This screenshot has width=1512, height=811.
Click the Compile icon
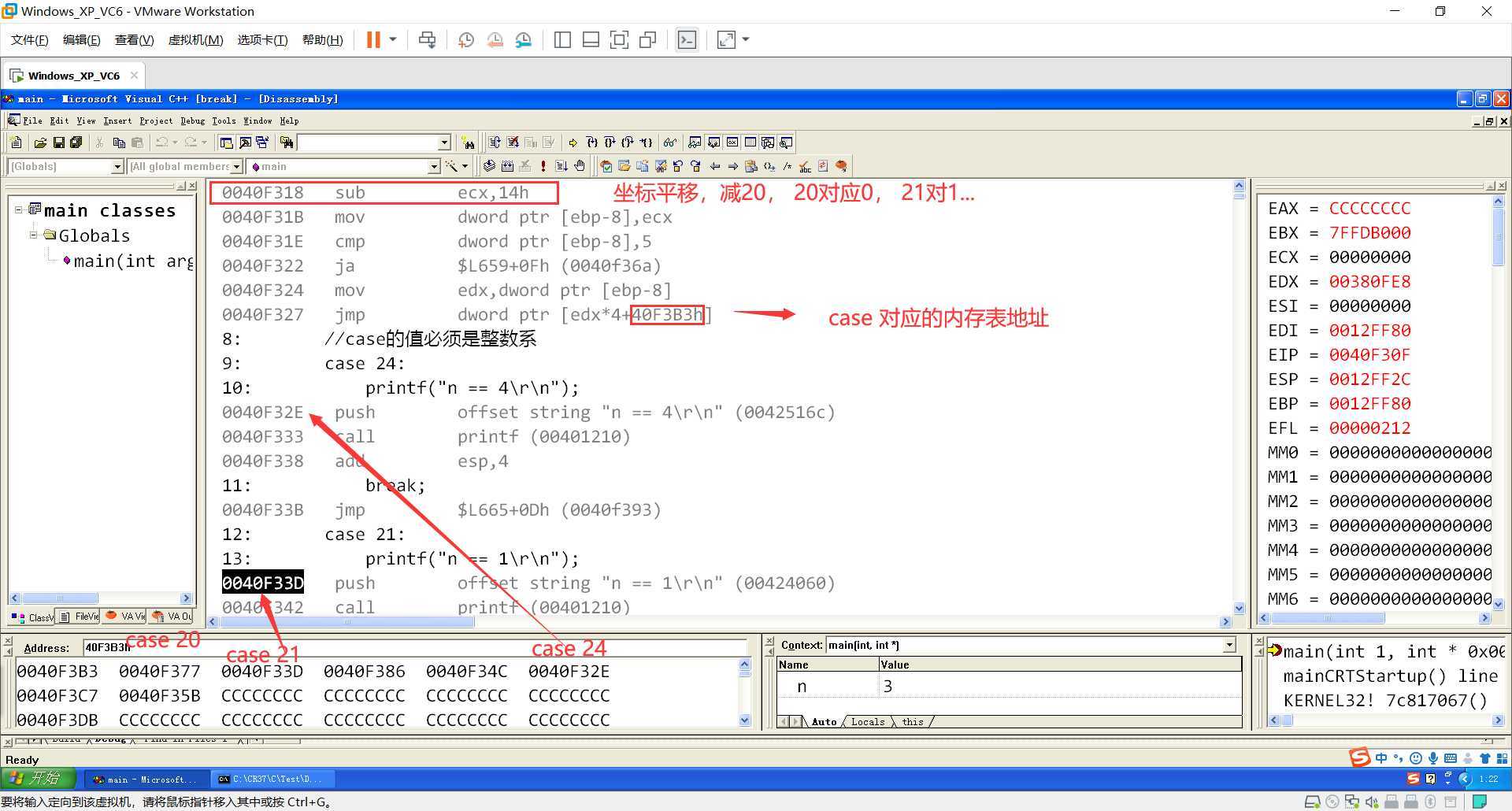click(488, 166)
